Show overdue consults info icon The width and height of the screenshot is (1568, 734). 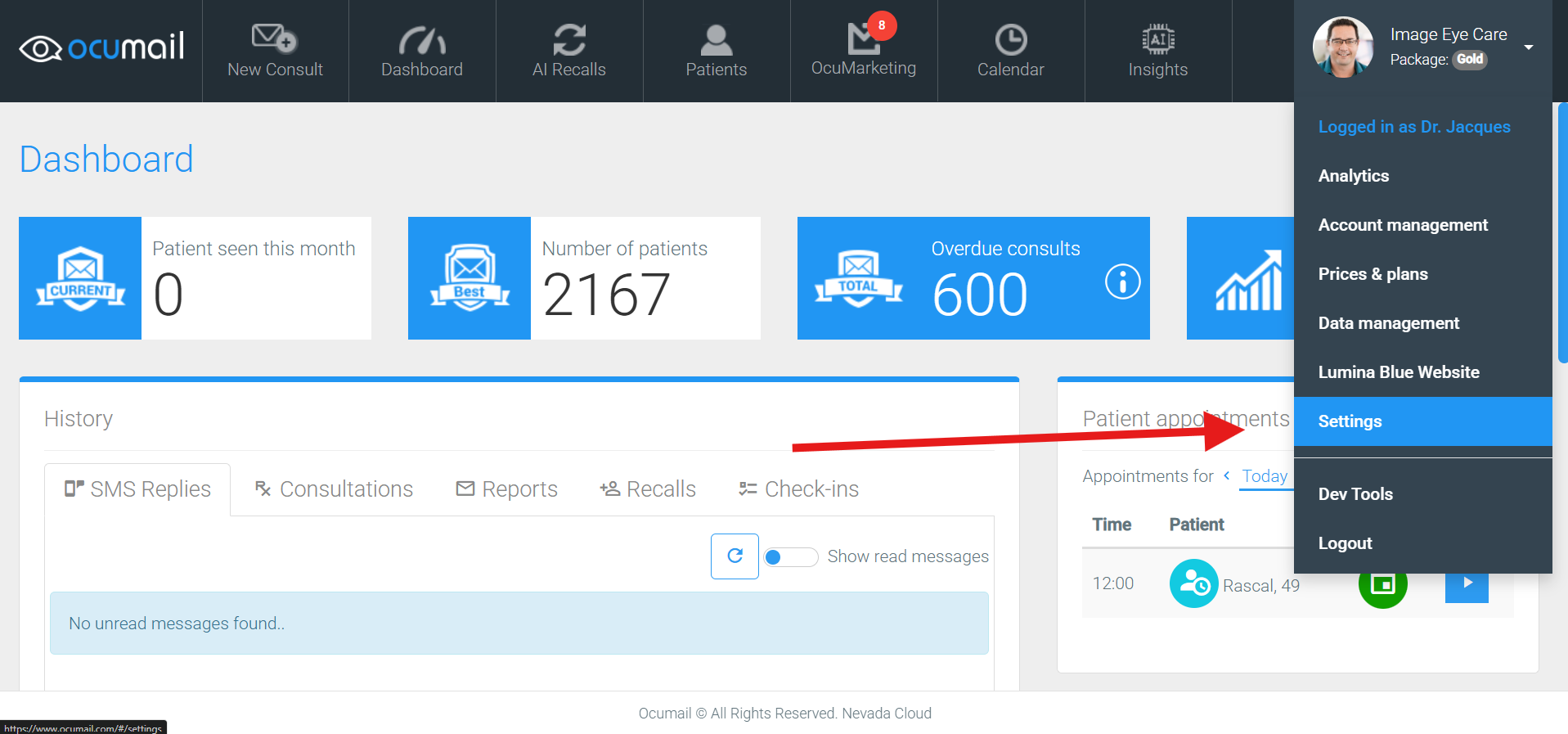pyautogui.click(x=1123, y=282)
